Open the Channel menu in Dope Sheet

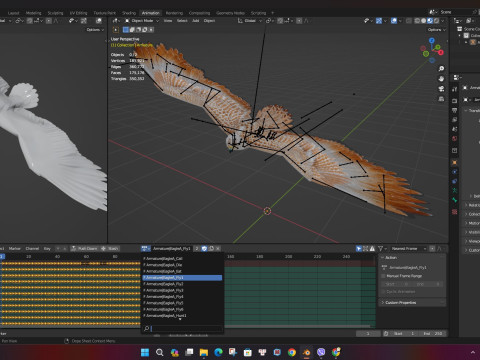(x=32, y=249)
